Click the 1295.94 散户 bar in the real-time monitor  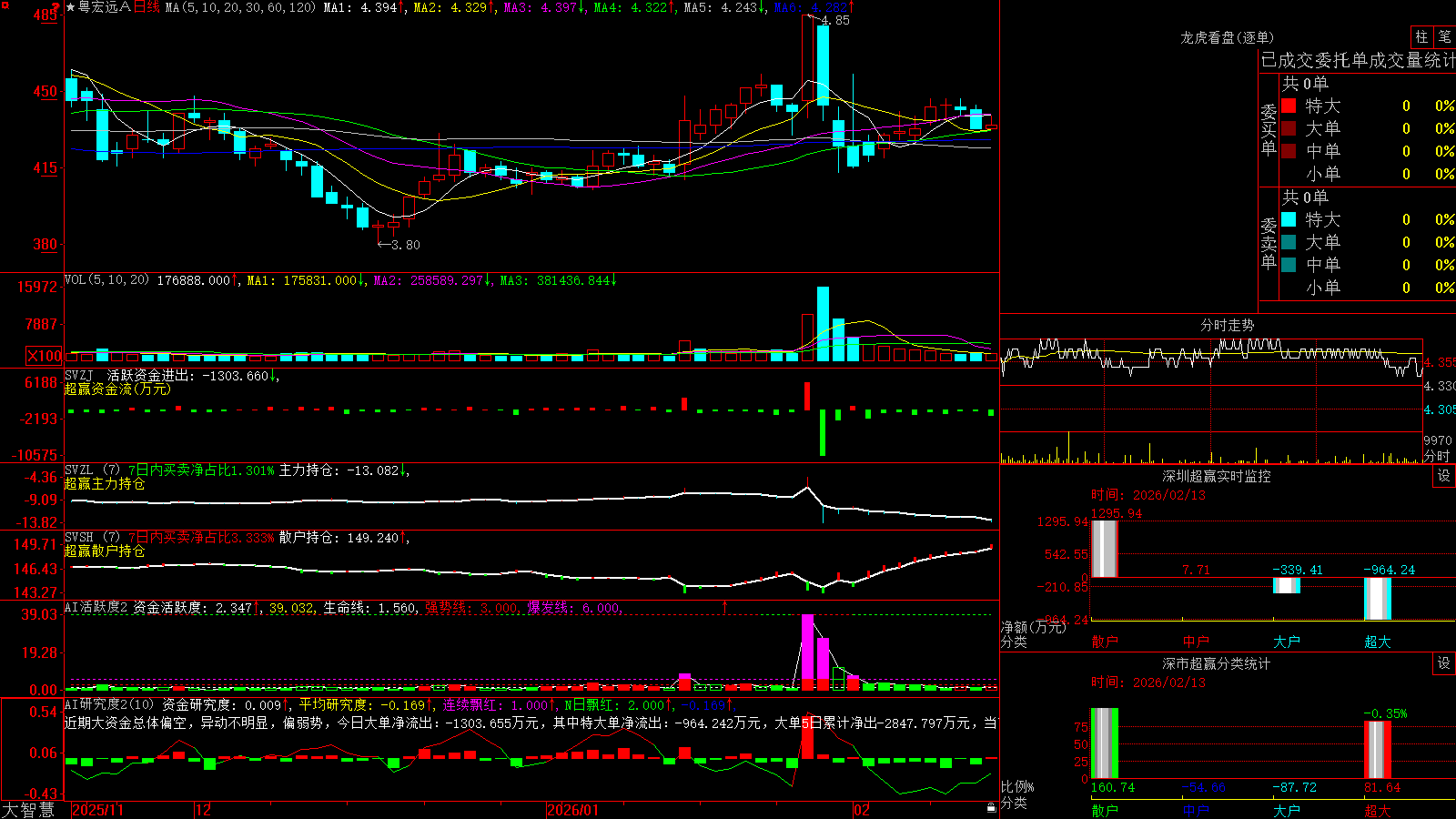[1105, 549]
